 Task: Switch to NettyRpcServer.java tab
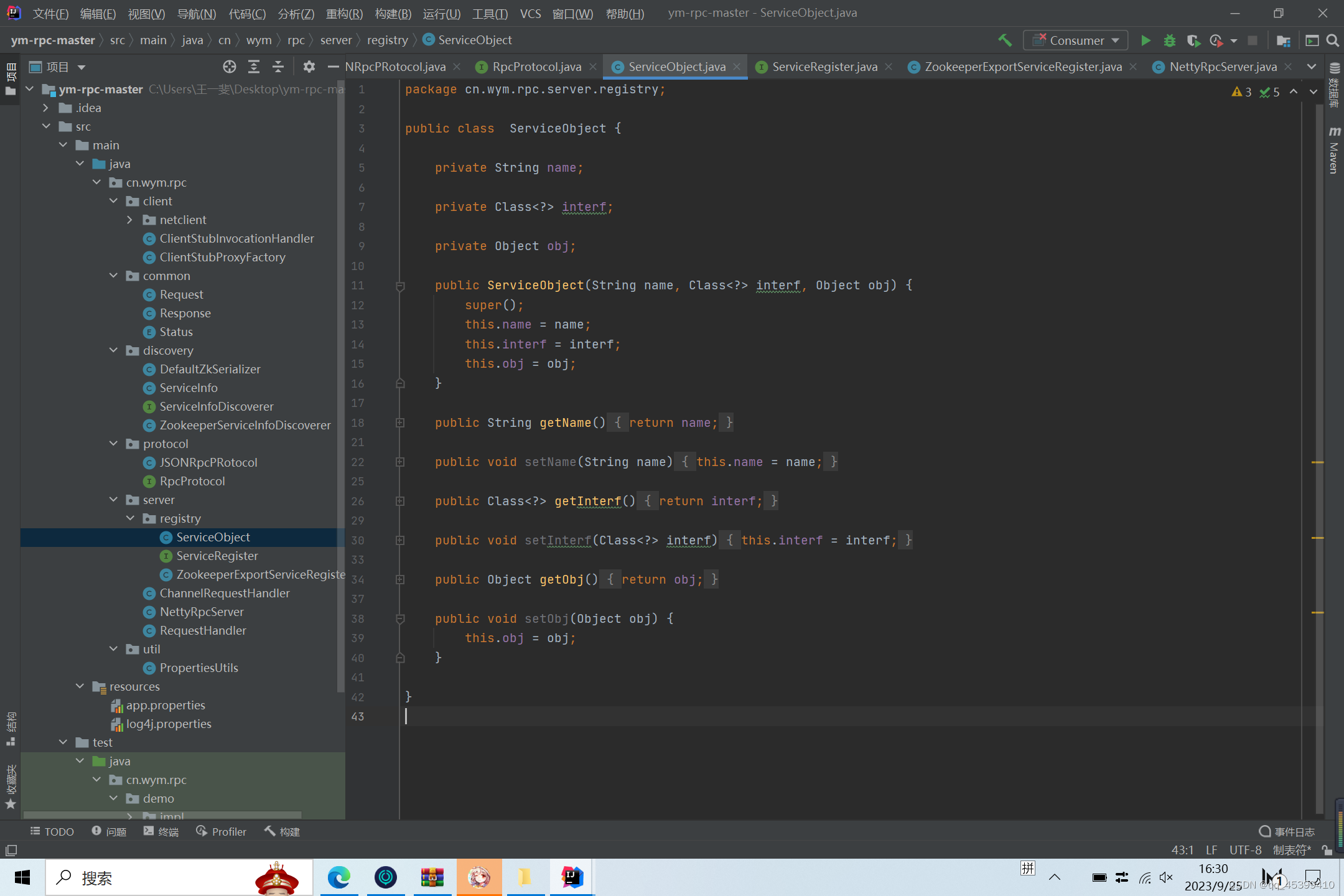[1222, 67]
